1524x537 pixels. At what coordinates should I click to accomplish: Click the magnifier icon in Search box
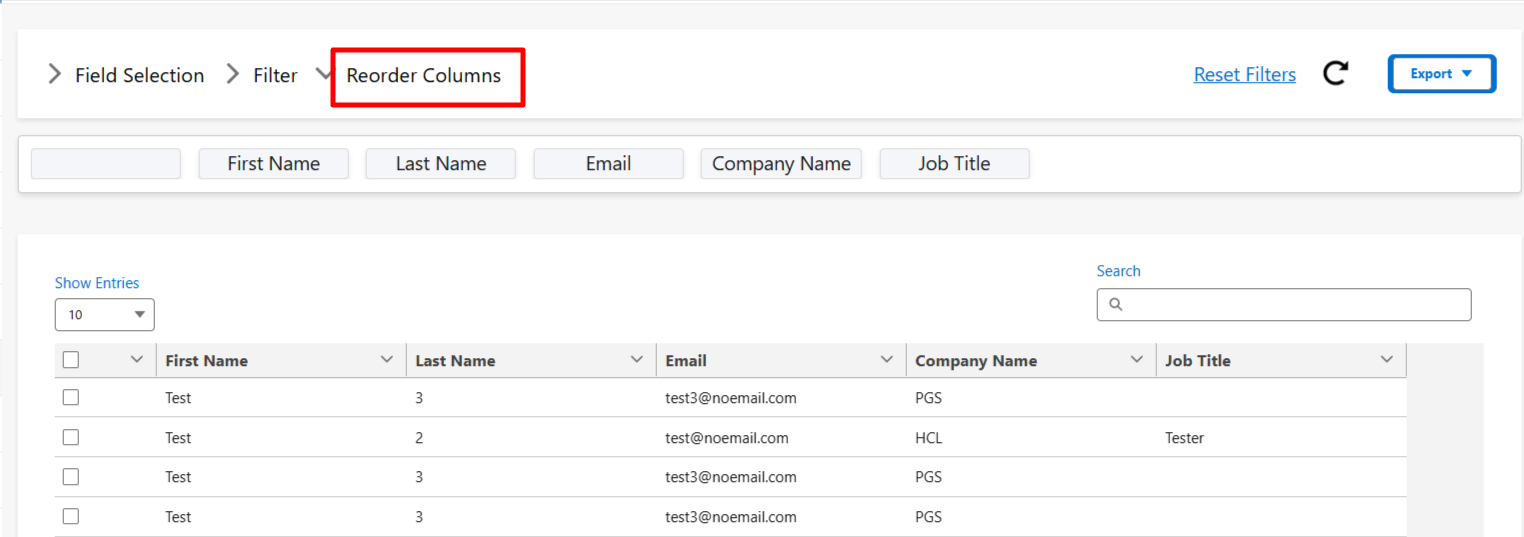1116,305
